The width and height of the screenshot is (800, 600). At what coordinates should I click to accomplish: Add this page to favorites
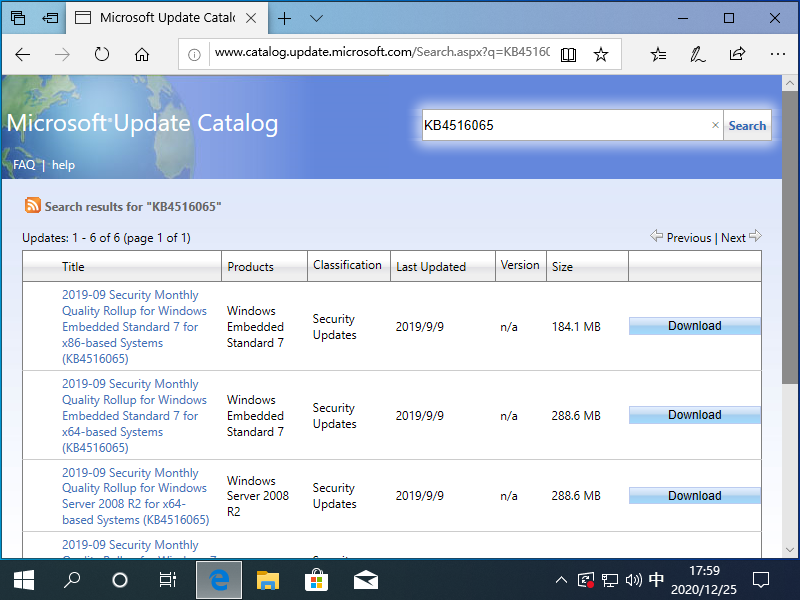[x=601, y=55]
